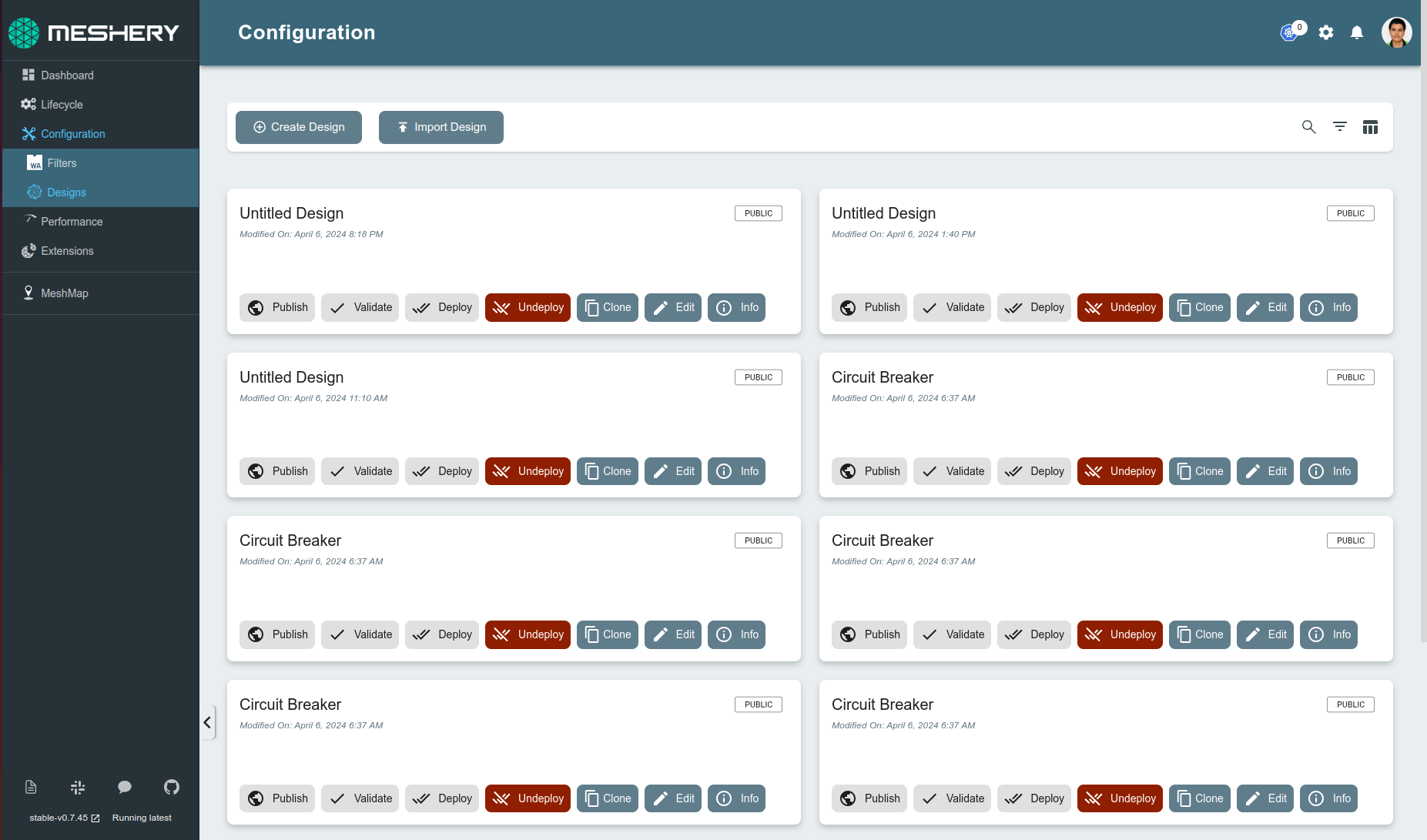This screenshot has width=1427, height=840.
Task: Open the Slack community icon
Action: (x=78, y=787)
